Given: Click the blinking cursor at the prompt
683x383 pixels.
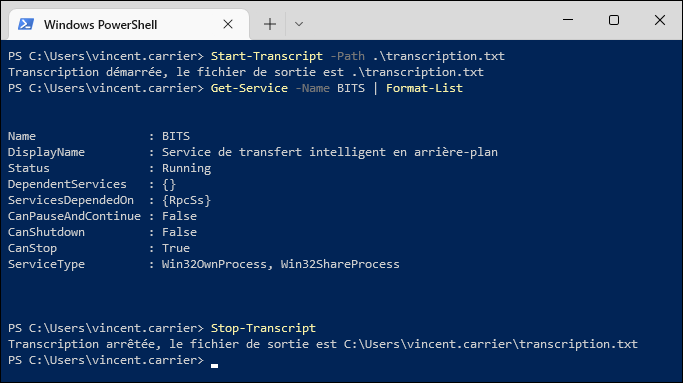Looking at the screenshot, I should pos(214,365).
